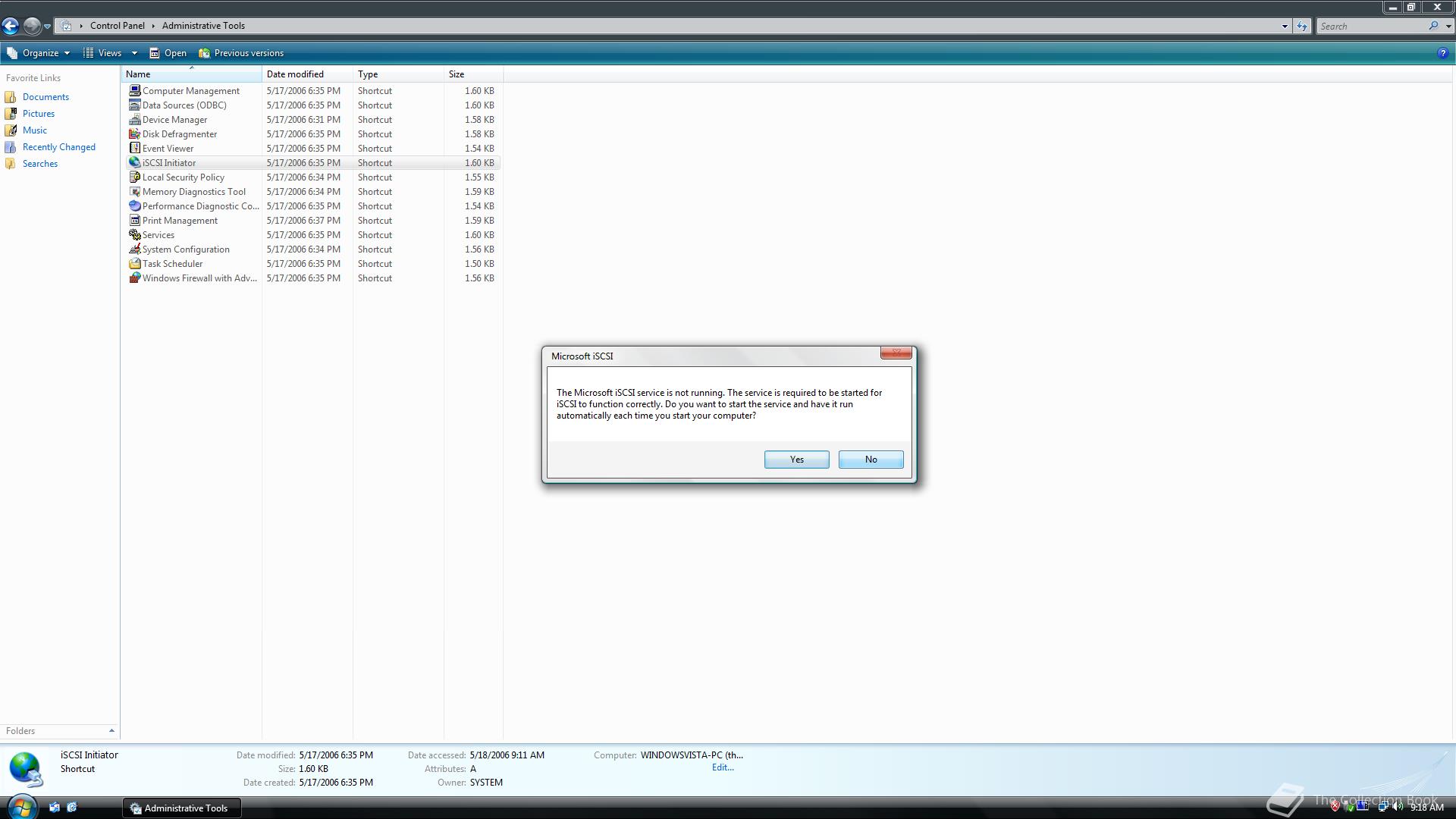Click the Refresh icon beside address bar
Screen dimensions: 1456x819
(1302, 26)
